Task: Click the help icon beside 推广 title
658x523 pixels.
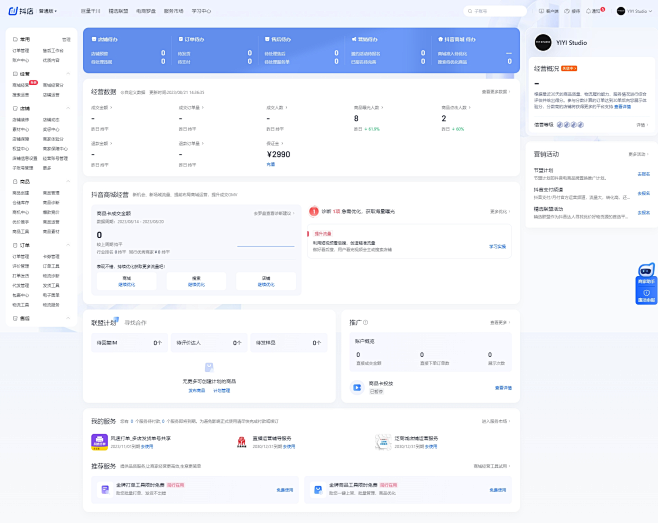Action: (365, 323)
